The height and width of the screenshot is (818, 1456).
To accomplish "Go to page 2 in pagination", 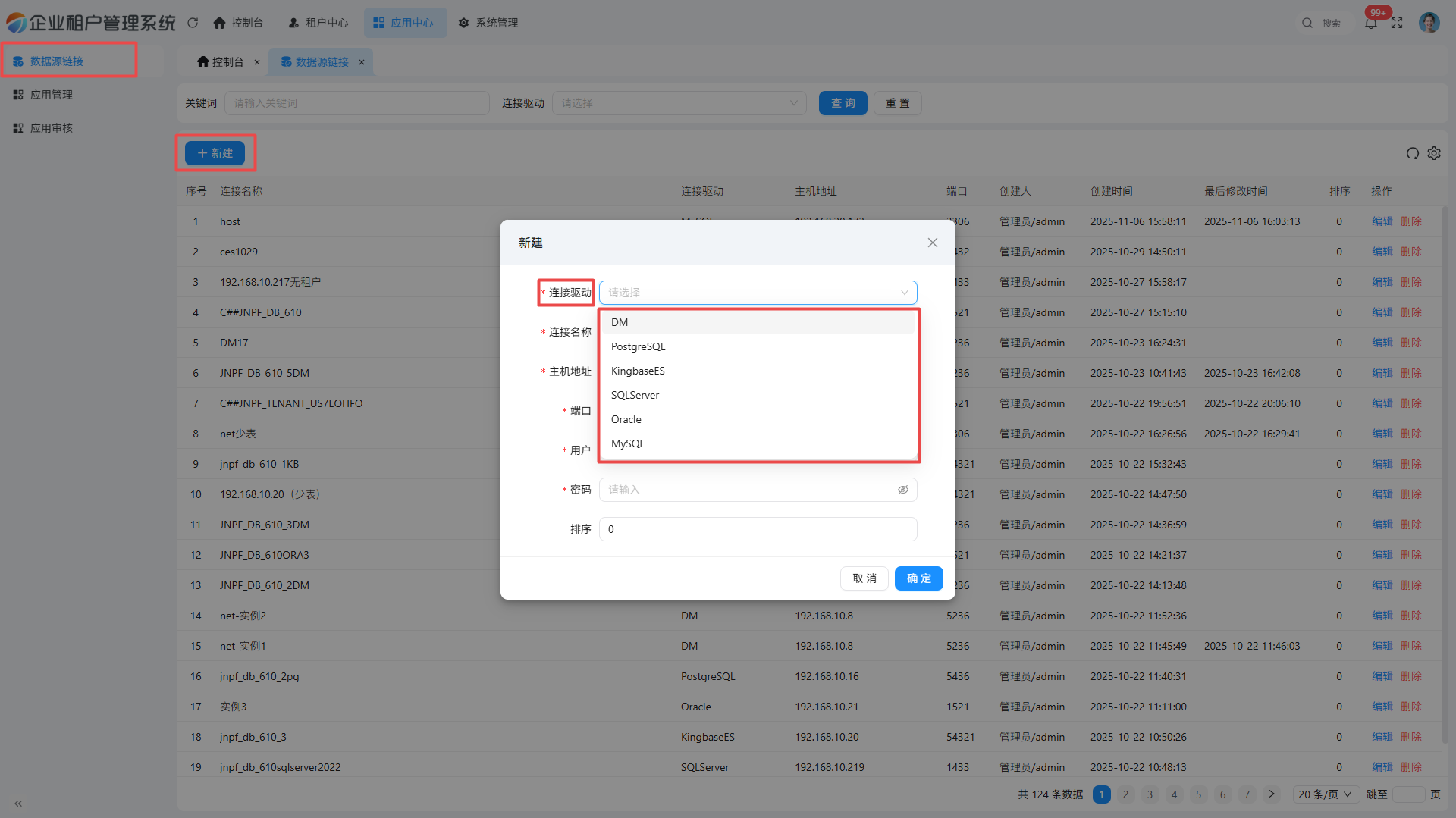I will (1125, 794).
